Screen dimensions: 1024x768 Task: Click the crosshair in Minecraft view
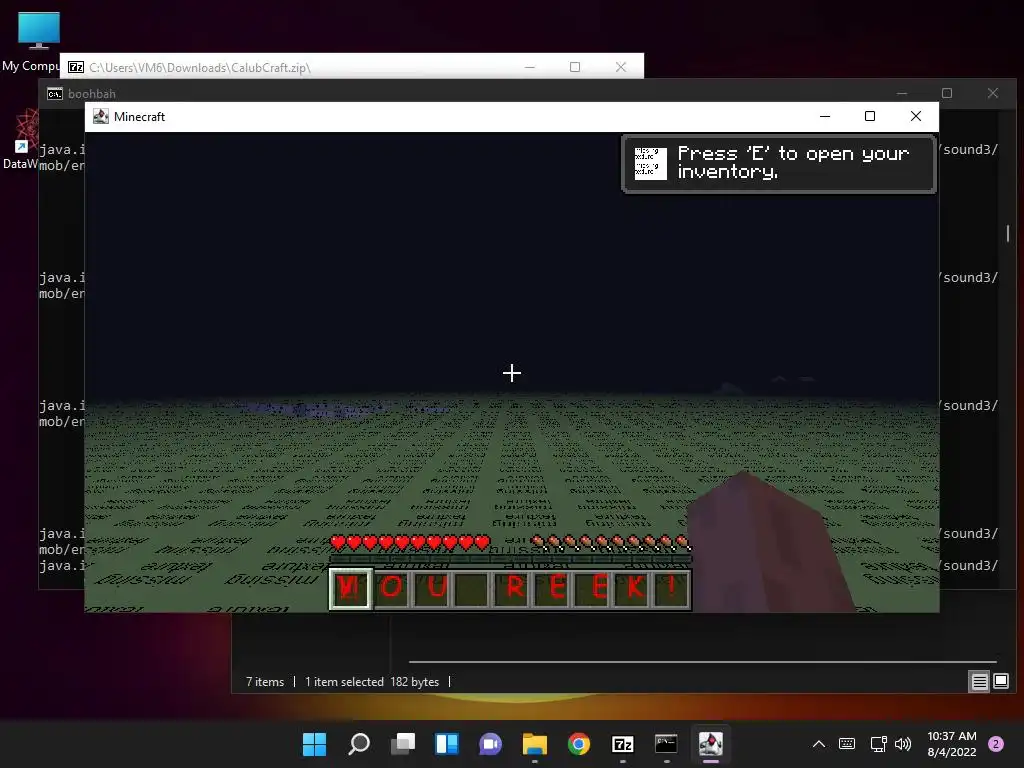512,373
